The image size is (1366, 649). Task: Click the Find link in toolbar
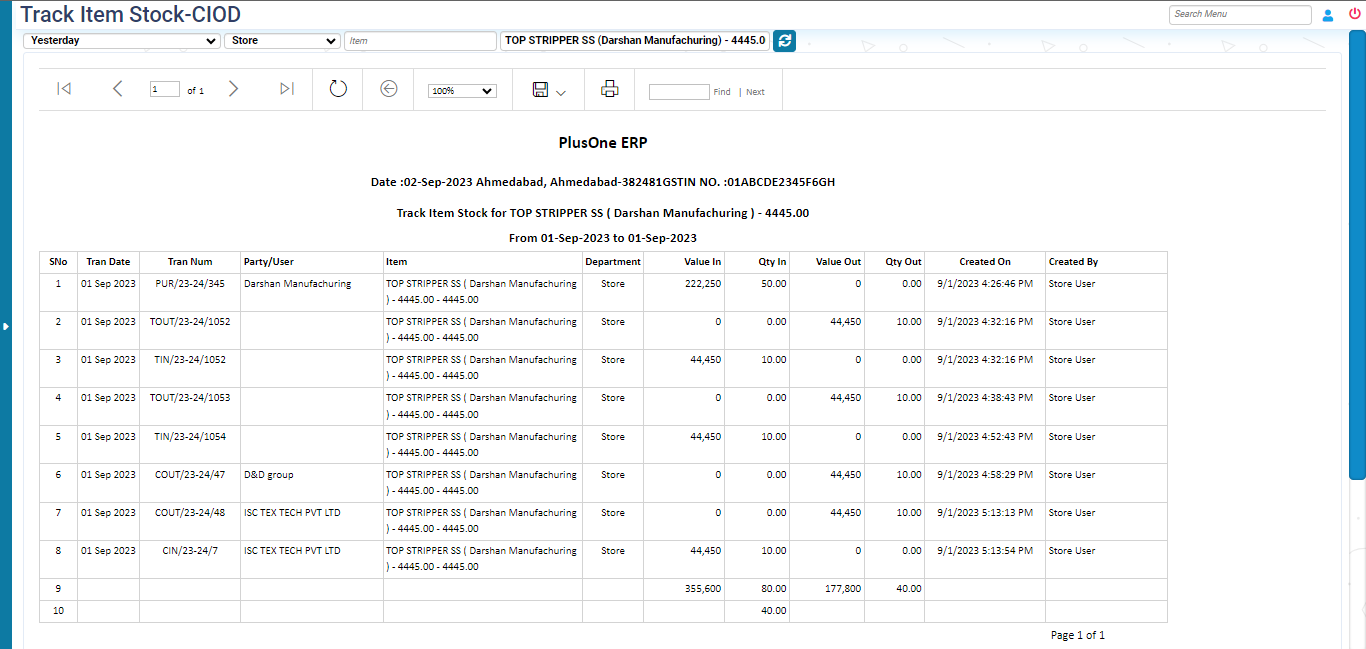pos(721,92)
